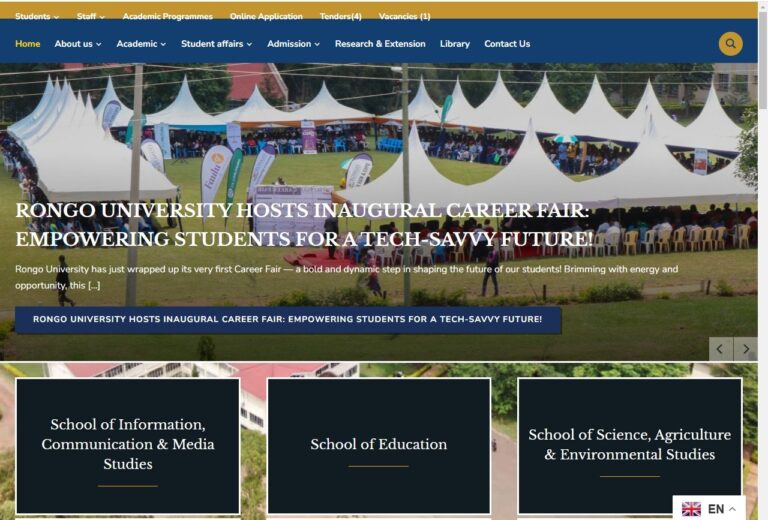
Task: Open the Library menu item
Action: click(455, 44)
